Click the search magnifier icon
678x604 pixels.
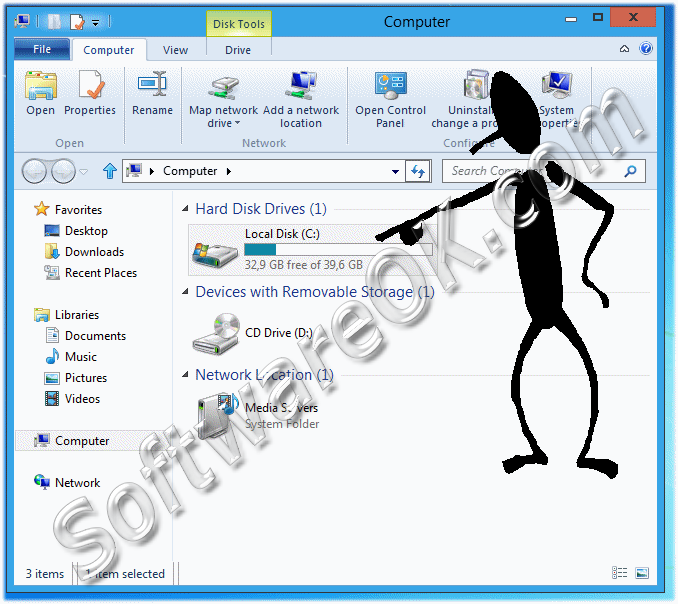pos(630,171)
